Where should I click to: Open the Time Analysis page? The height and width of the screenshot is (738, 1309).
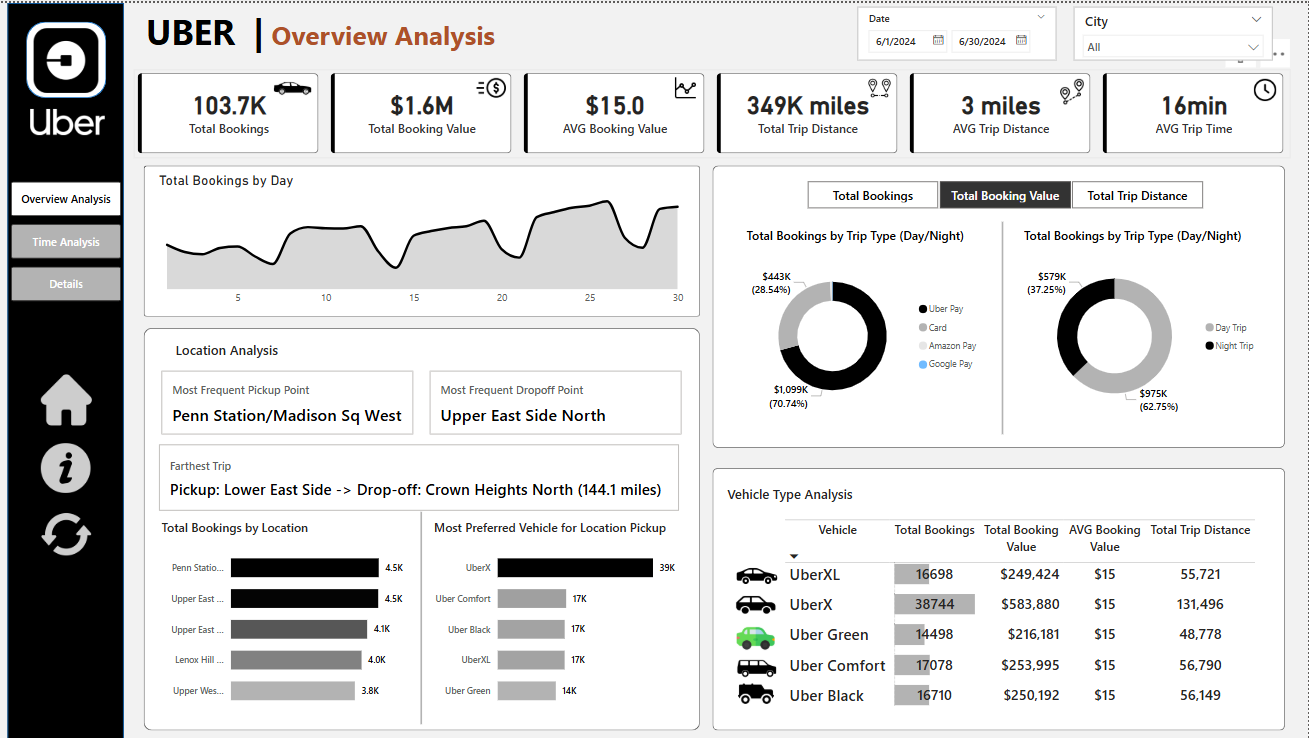(x=64, y=241)
